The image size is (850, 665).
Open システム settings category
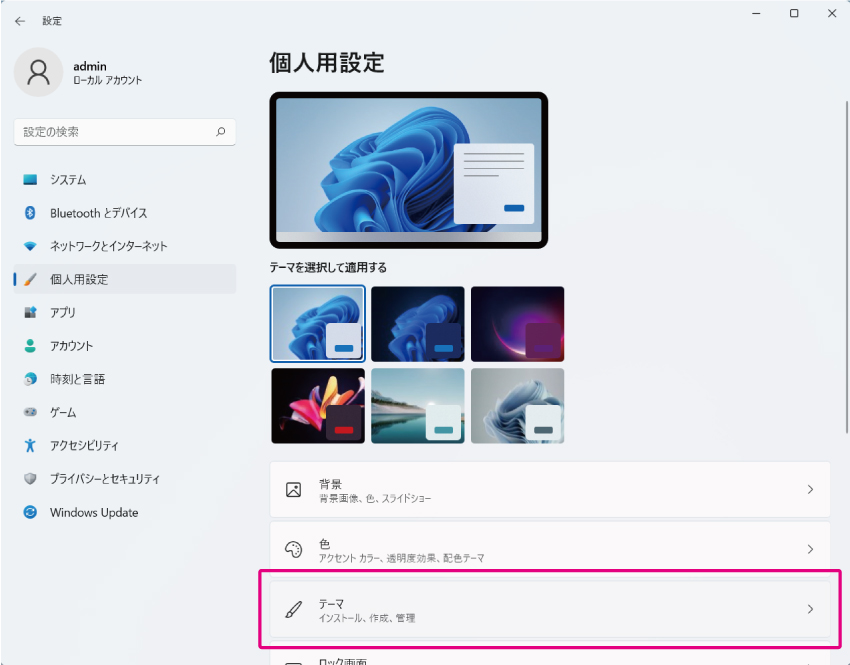pos(125,179)
